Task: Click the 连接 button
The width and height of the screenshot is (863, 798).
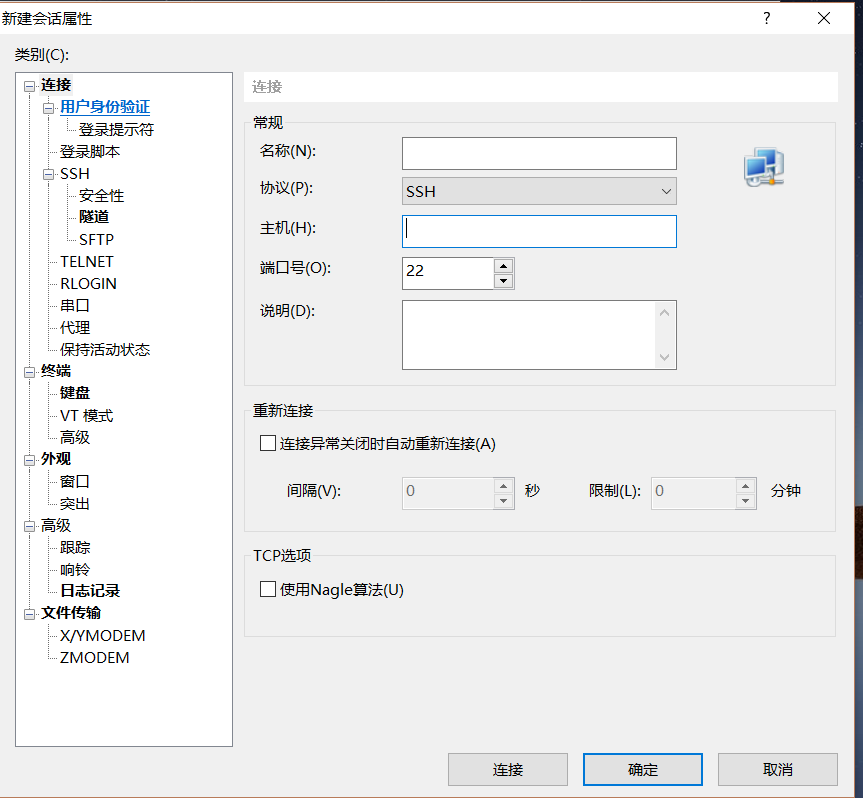Action: [x=507, y=769]
